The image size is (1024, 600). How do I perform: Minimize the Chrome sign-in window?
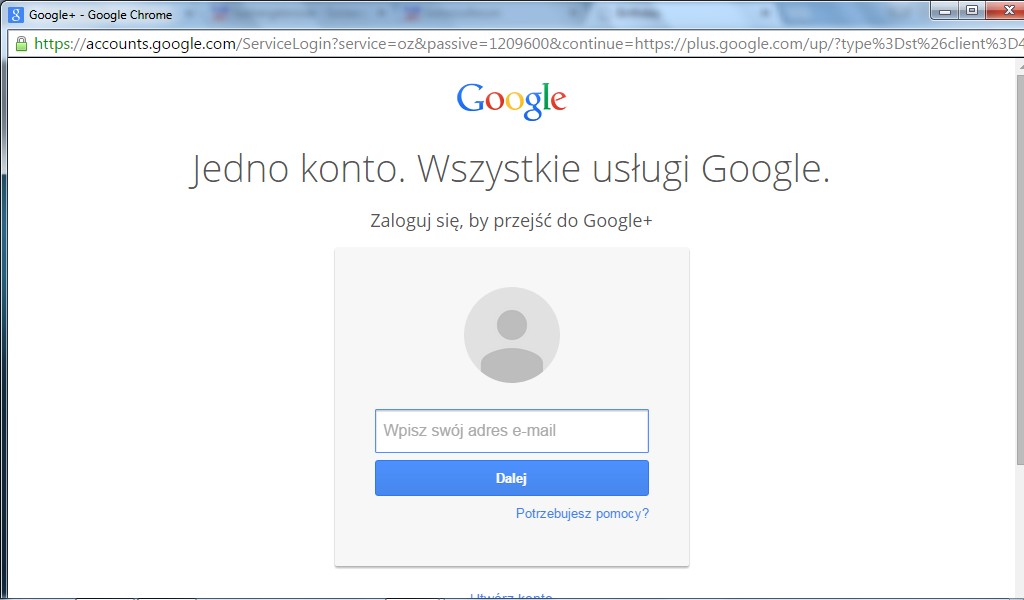tap(946, 10)
